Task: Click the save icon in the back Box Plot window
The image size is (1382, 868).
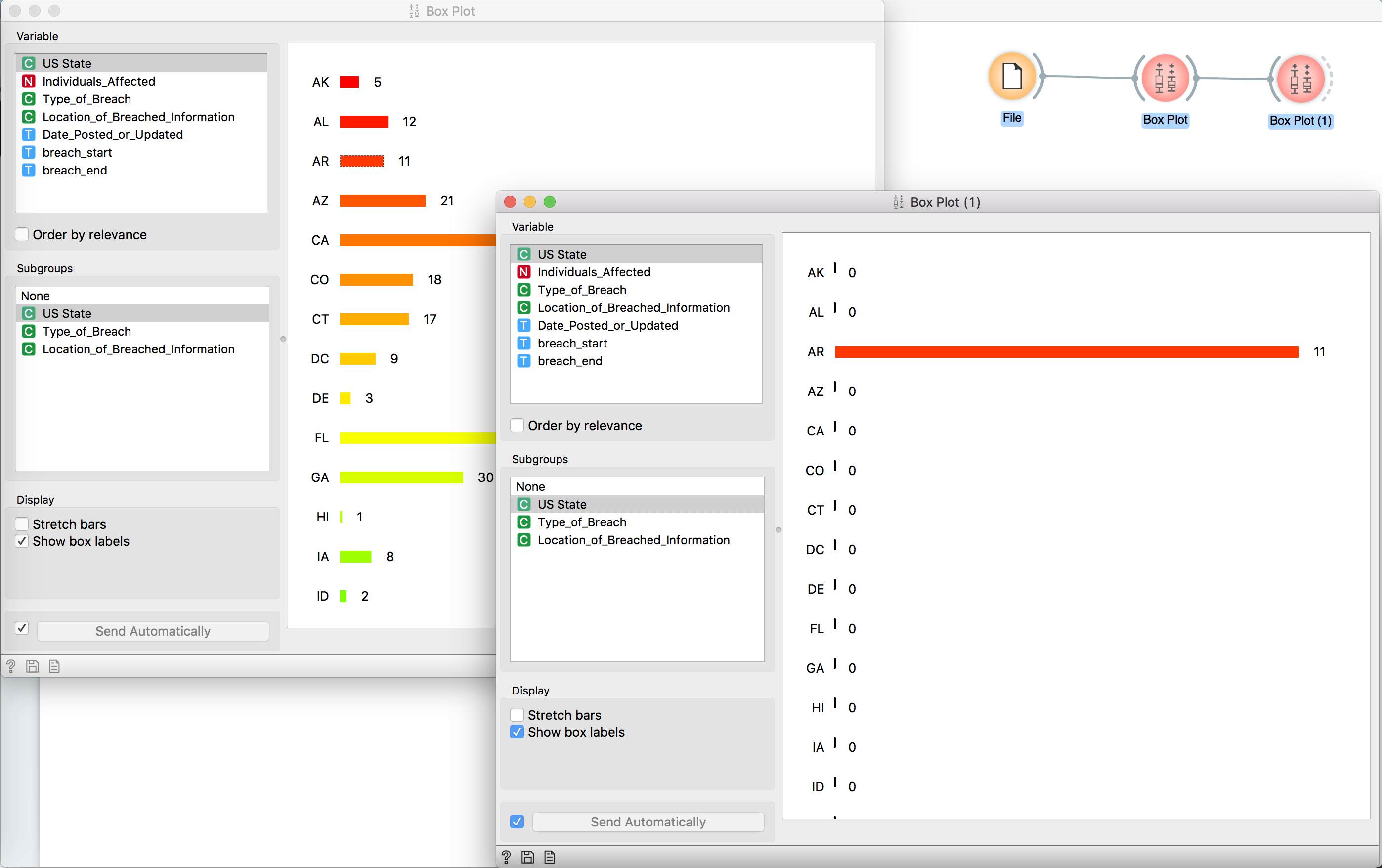Action: point(33,666)
